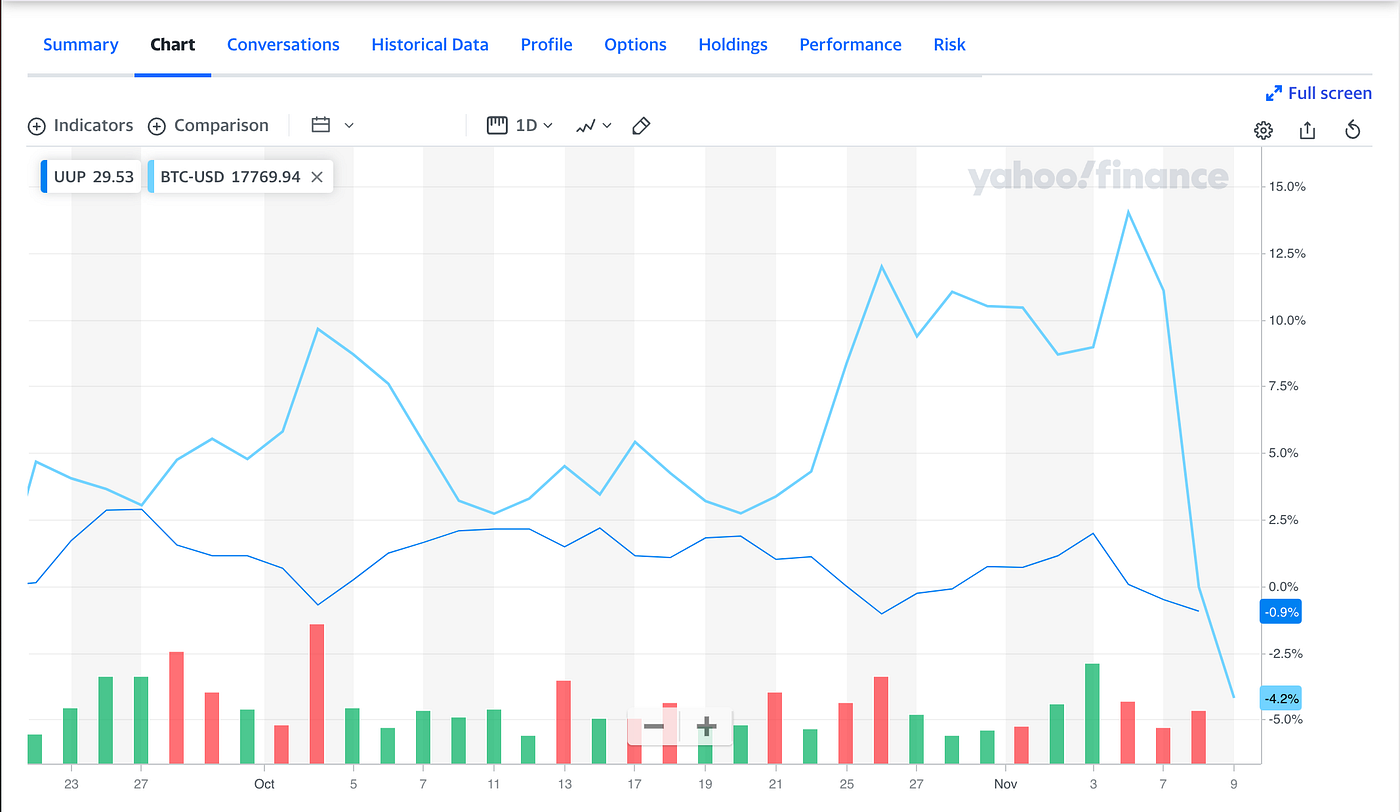The image size is (1400, 812).
Task: Remove the BTC-USD comparison
Action: [317, 177]
